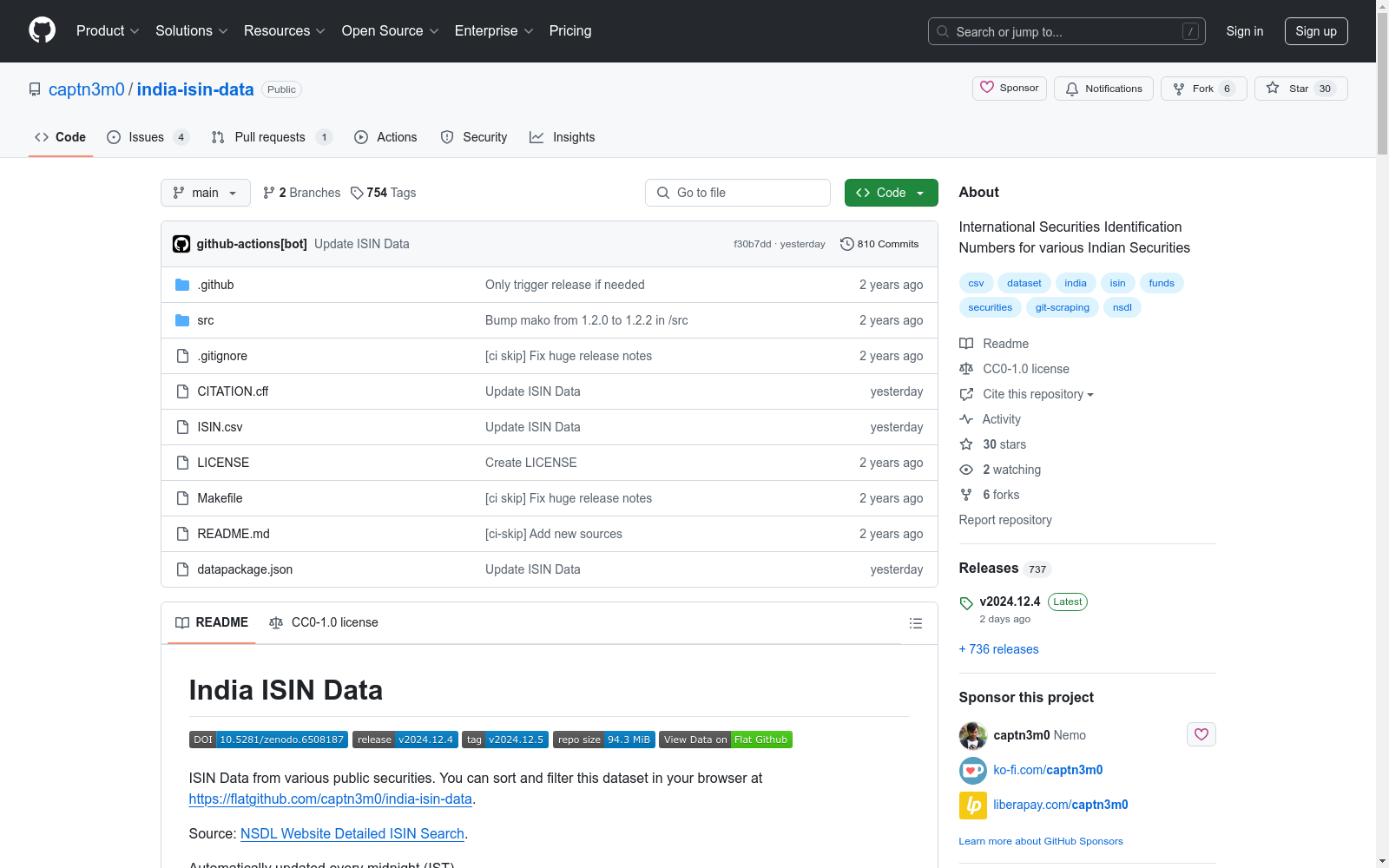Click the Liberapay icon in sponsor section

click(972, 805)
